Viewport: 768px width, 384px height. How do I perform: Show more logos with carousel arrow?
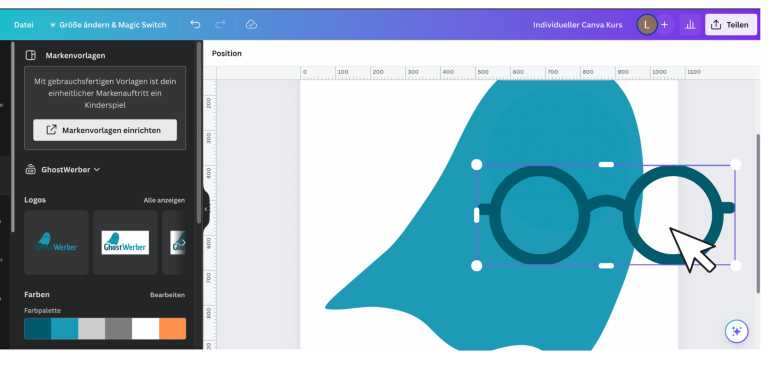(183, 242)
